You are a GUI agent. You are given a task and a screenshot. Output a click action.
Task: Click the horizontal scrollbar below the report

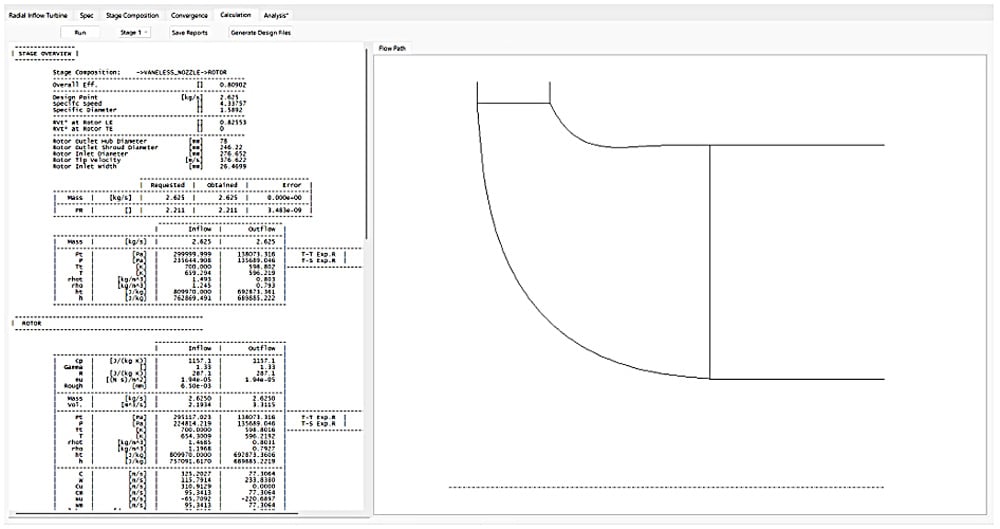(156, 513)
